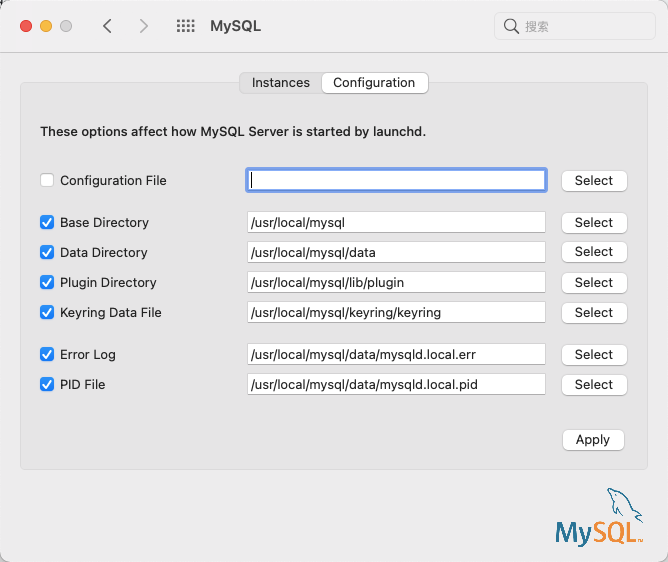Toggle the Keyring Data File checkbox
This screenshot has height=562, width=668.
tap(47, 312)
